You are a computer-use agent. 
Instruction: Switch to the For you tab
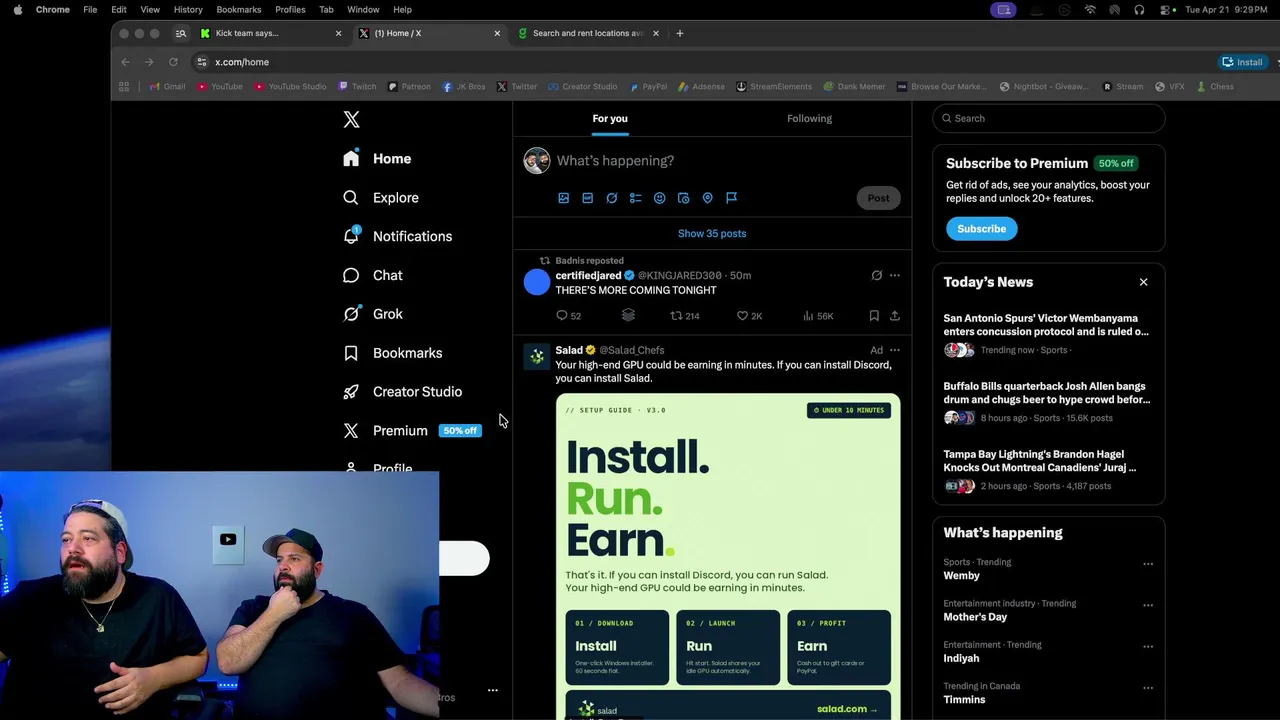click(610, 118)
